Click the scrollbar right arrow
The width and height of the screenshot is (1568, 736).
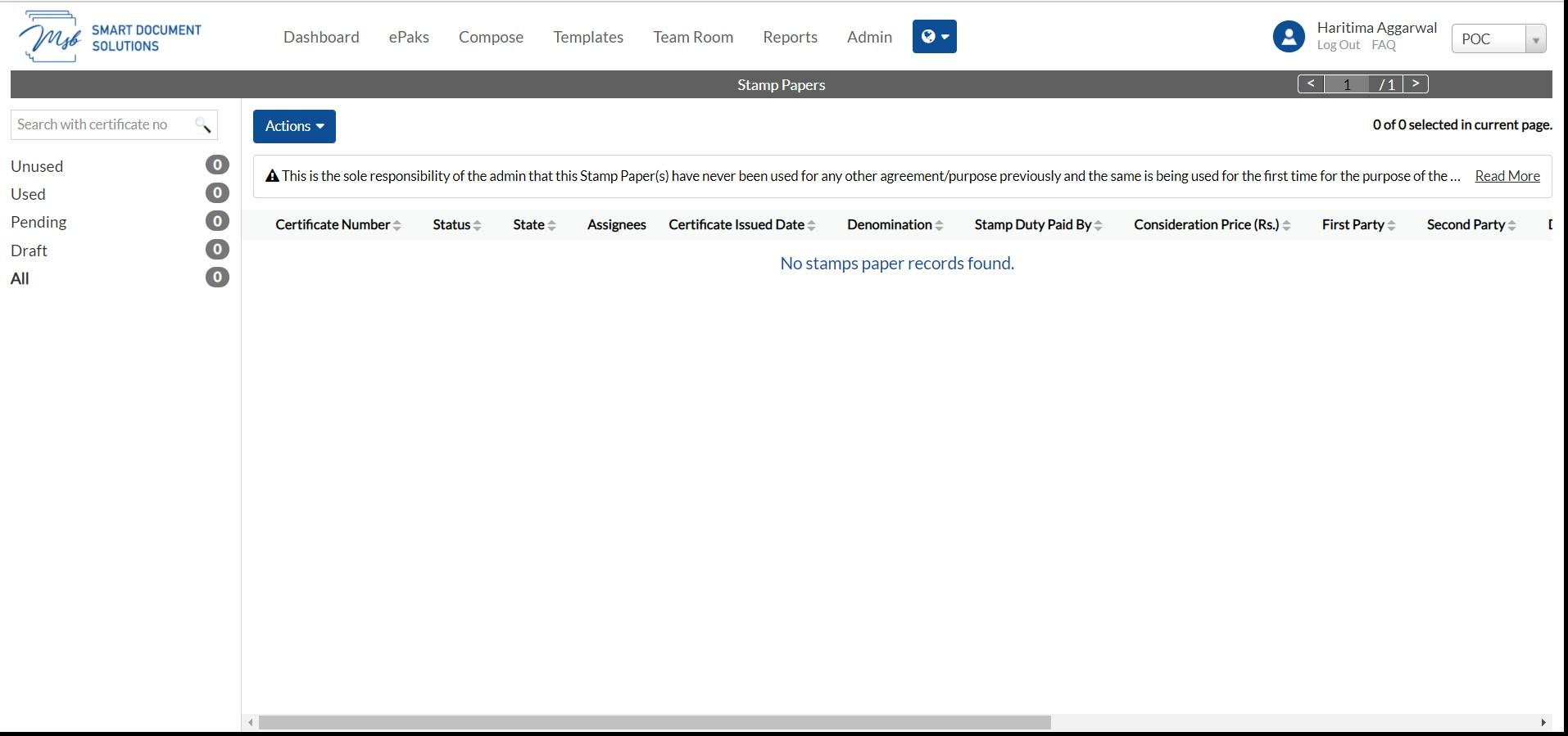pyautogui.click(x=1543, y=723)
